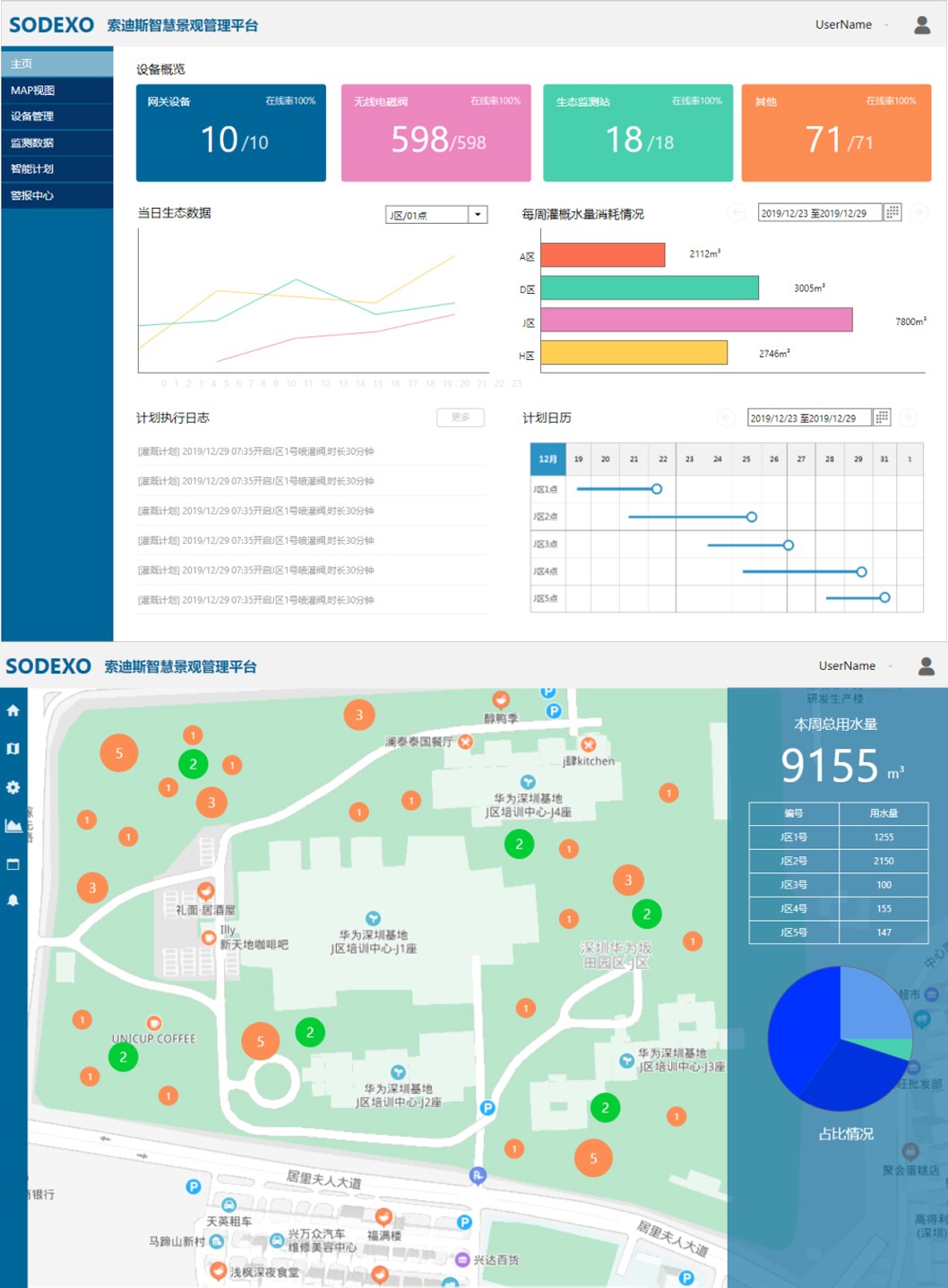Select MAP视图 in the left menu
The height and width of the screenshot is (1288, 948).
point(33,90)
